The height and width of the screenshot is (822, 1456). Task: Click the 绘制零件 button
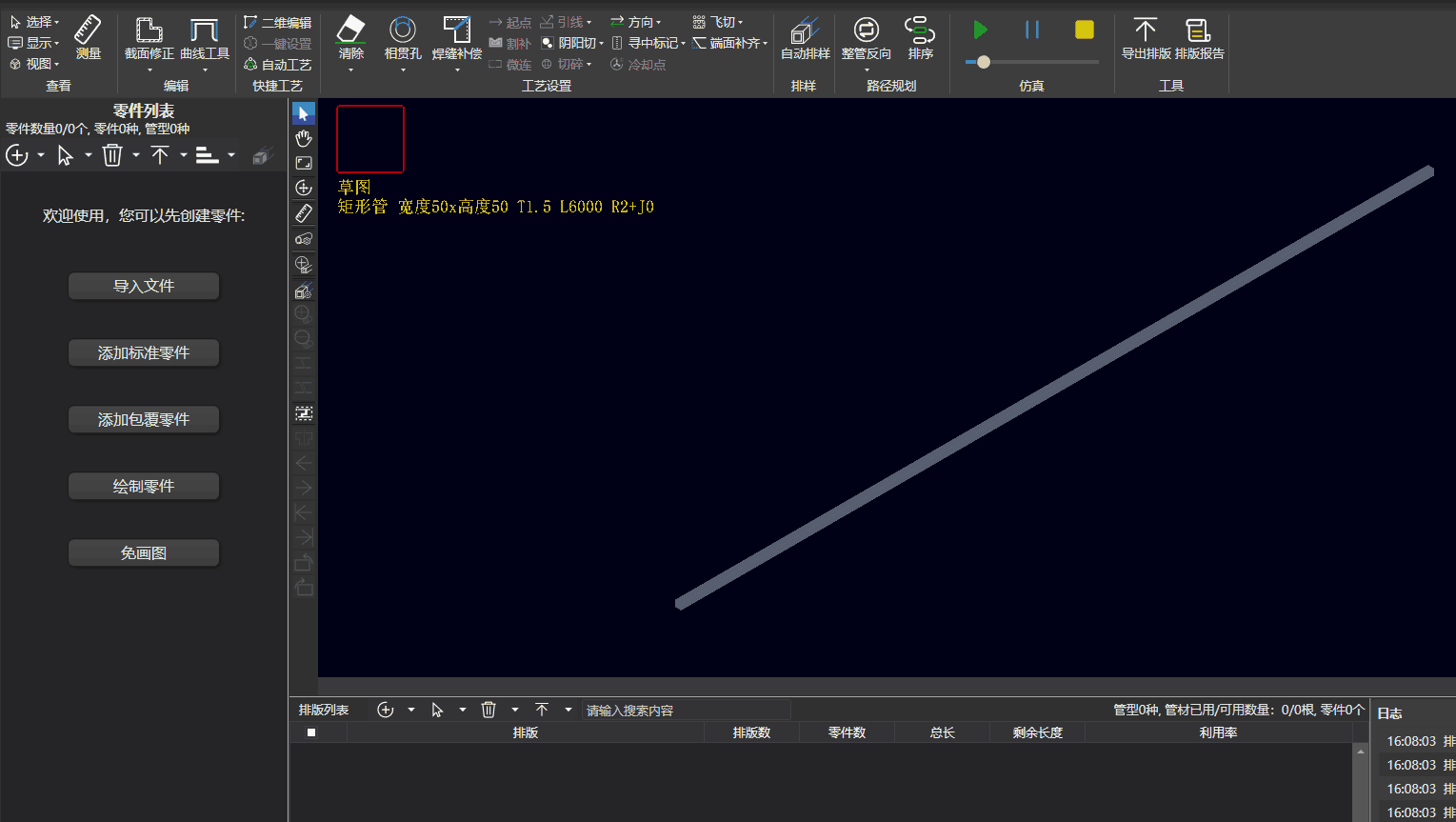coord(144,486)
